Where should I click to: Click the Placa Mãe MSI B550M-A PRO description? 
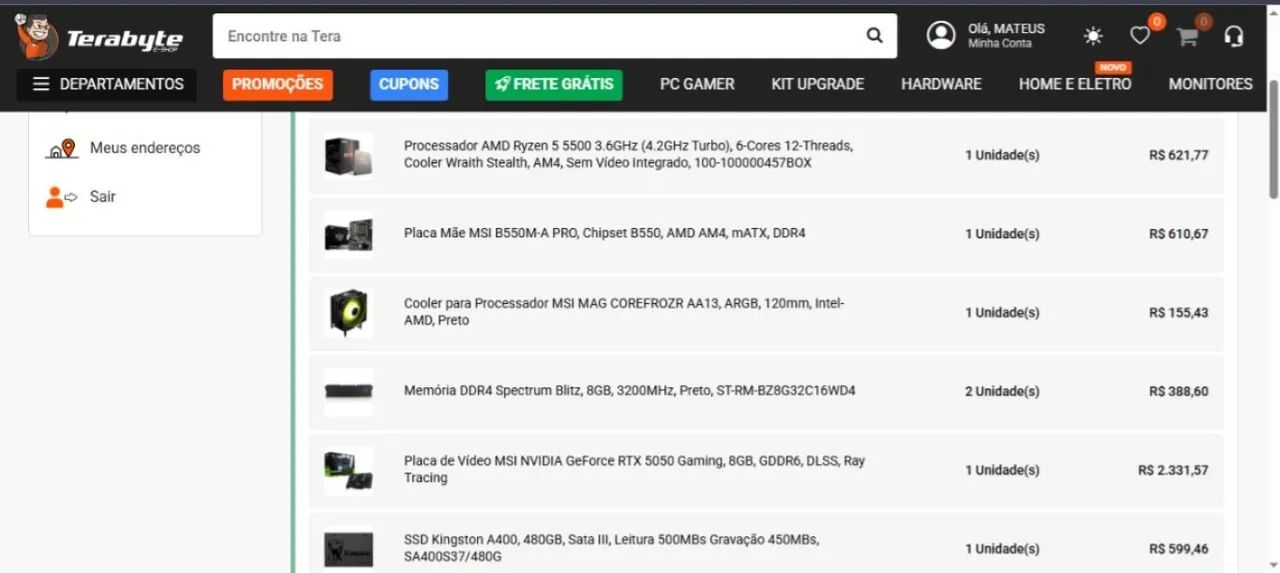coord(604,233)
